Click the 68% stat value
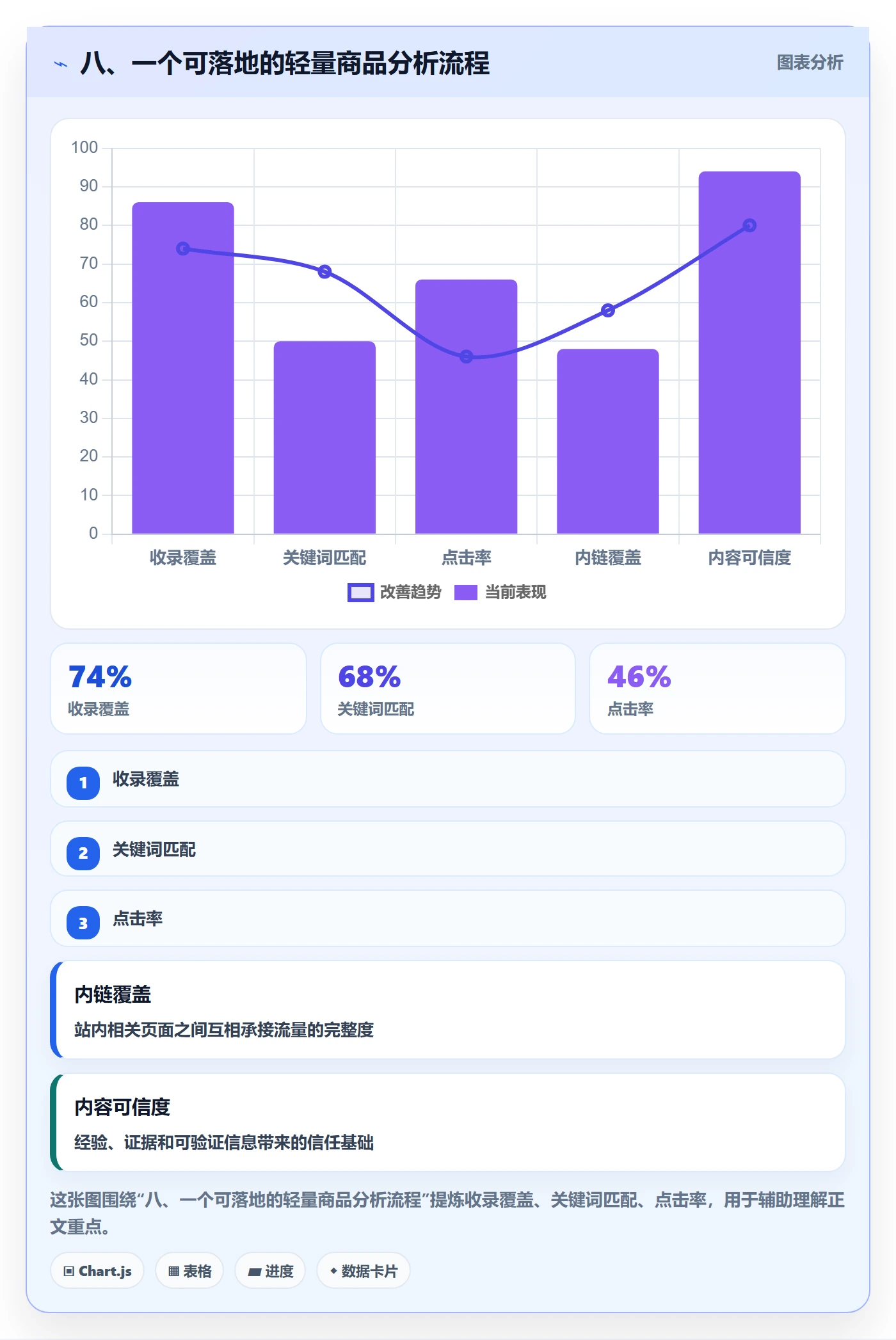Screen dimensions: 896x1340 (369, 677)
